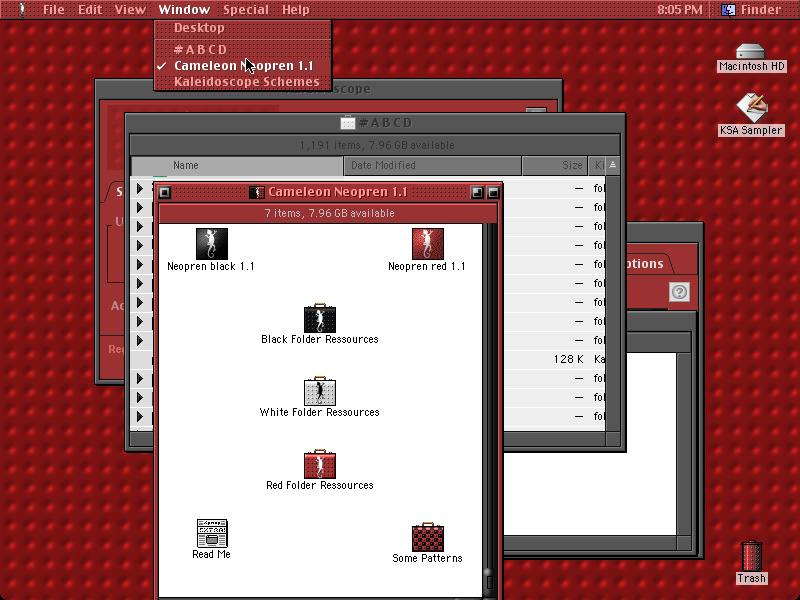Sort by the Date Modified column header

433,165
